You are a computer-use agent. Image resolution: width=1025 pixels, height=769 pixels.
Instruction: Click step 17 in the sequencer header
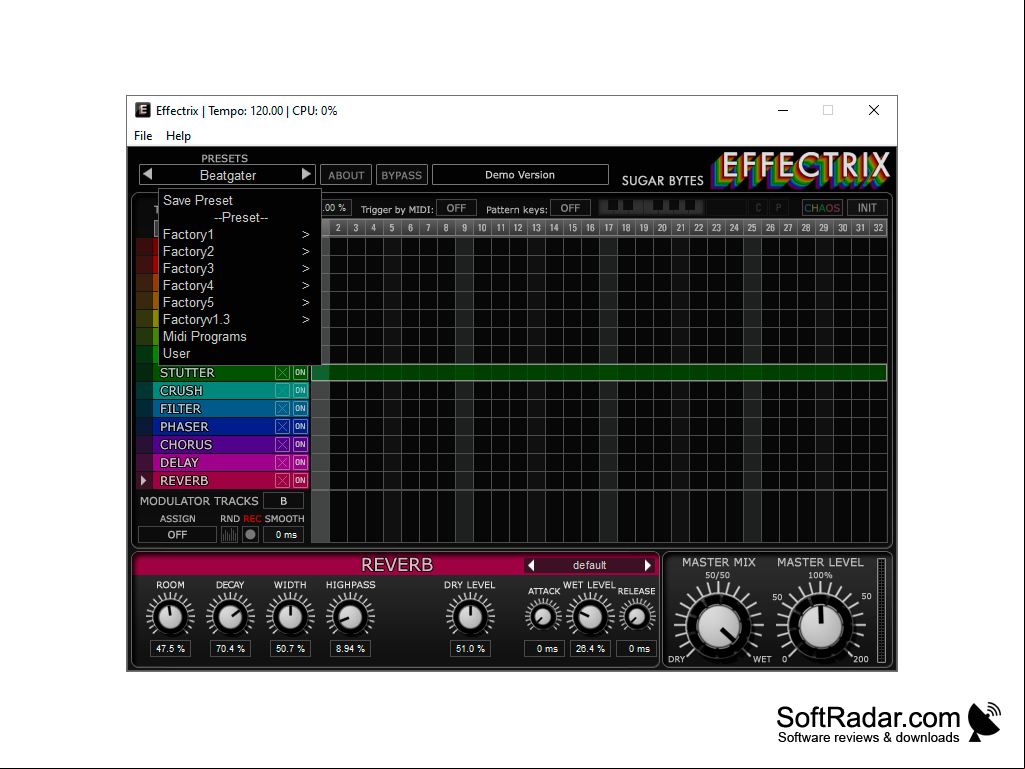click(x=608, y=228)
